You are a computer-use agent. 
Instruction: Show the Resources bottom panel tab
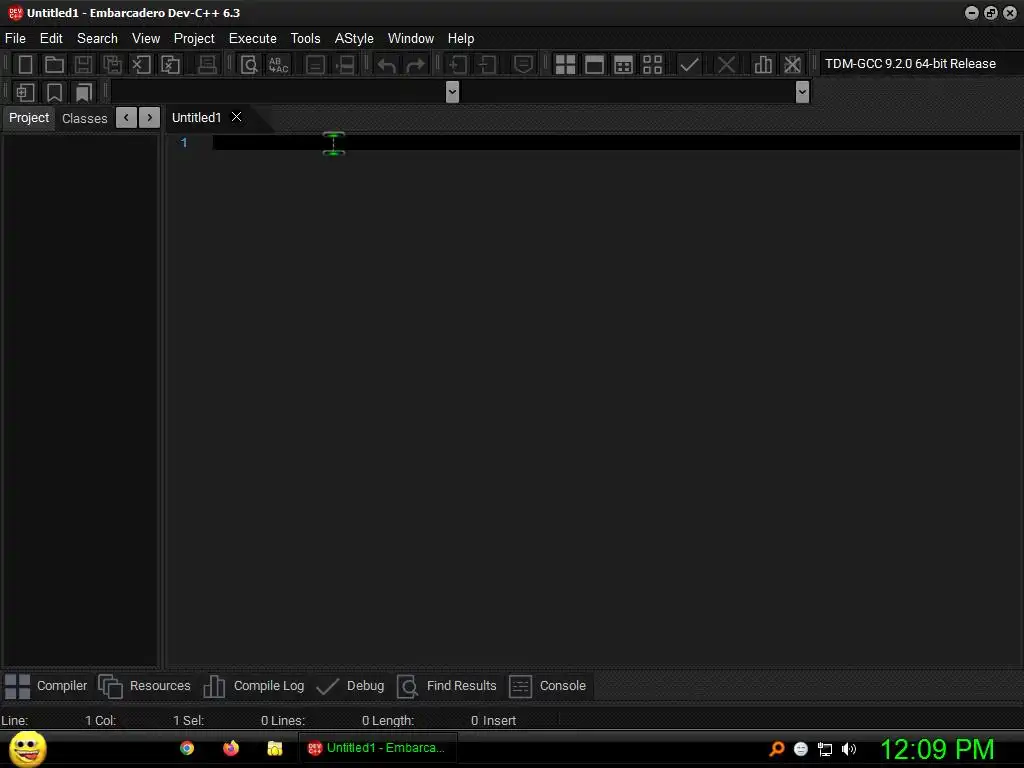click(x=144, y=686)
